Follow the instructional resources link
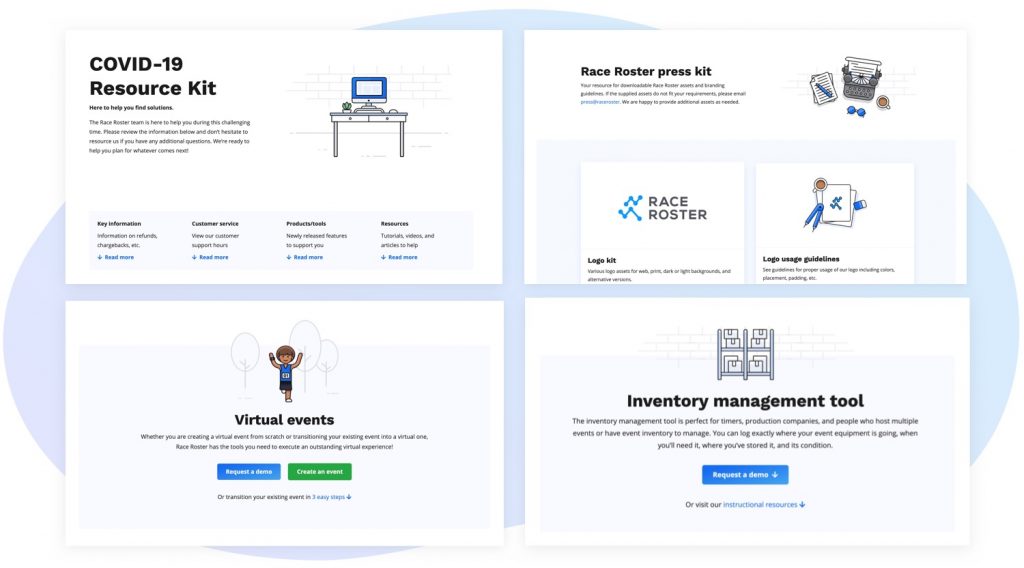 click(x=763, y=505)
